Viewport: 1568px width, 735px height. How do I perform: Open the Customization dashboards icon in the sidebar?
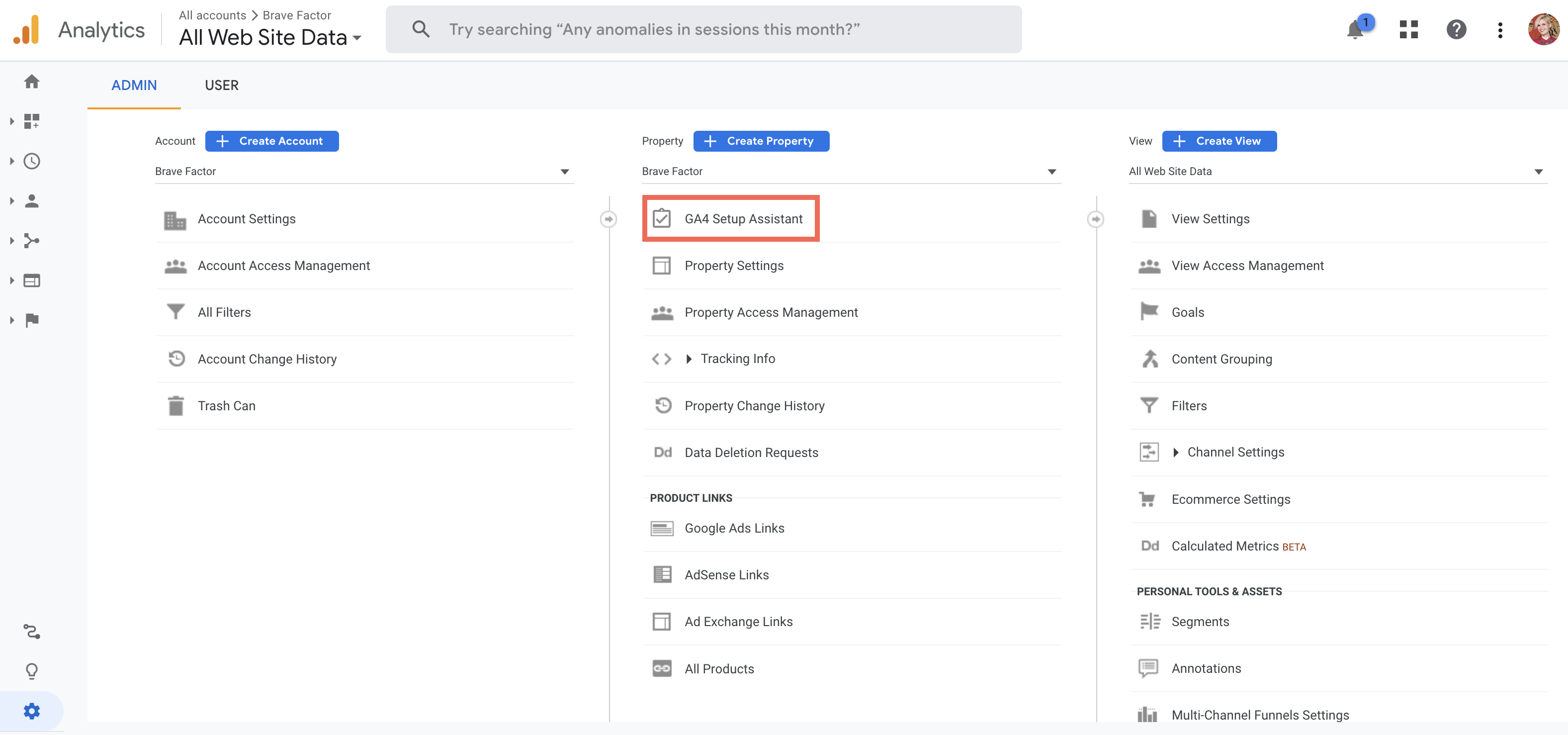pyautogui.click(x=32, y=121)
